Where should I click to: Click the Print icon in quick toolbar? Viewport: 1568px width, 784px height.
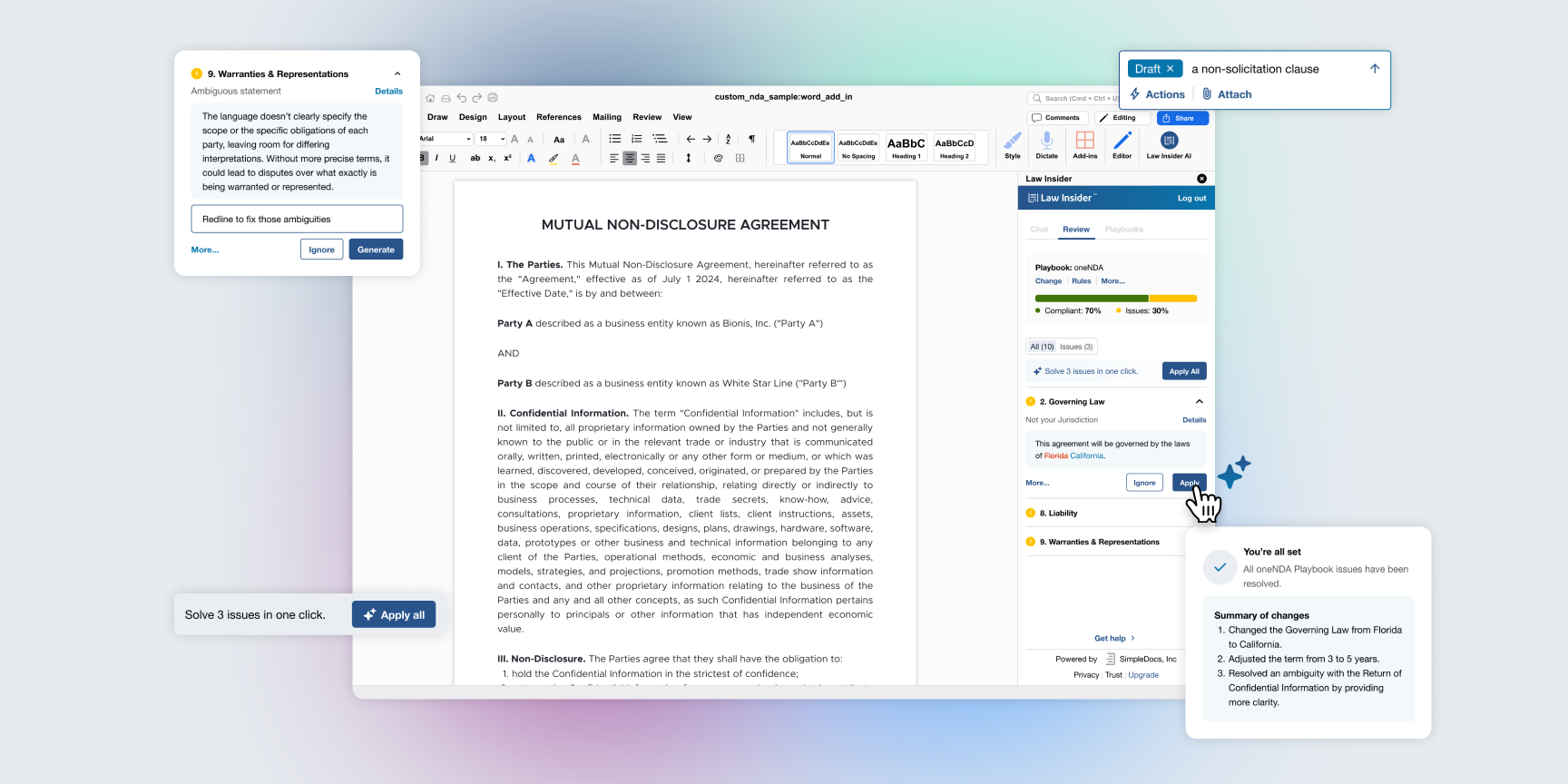(x=493, y=98)
